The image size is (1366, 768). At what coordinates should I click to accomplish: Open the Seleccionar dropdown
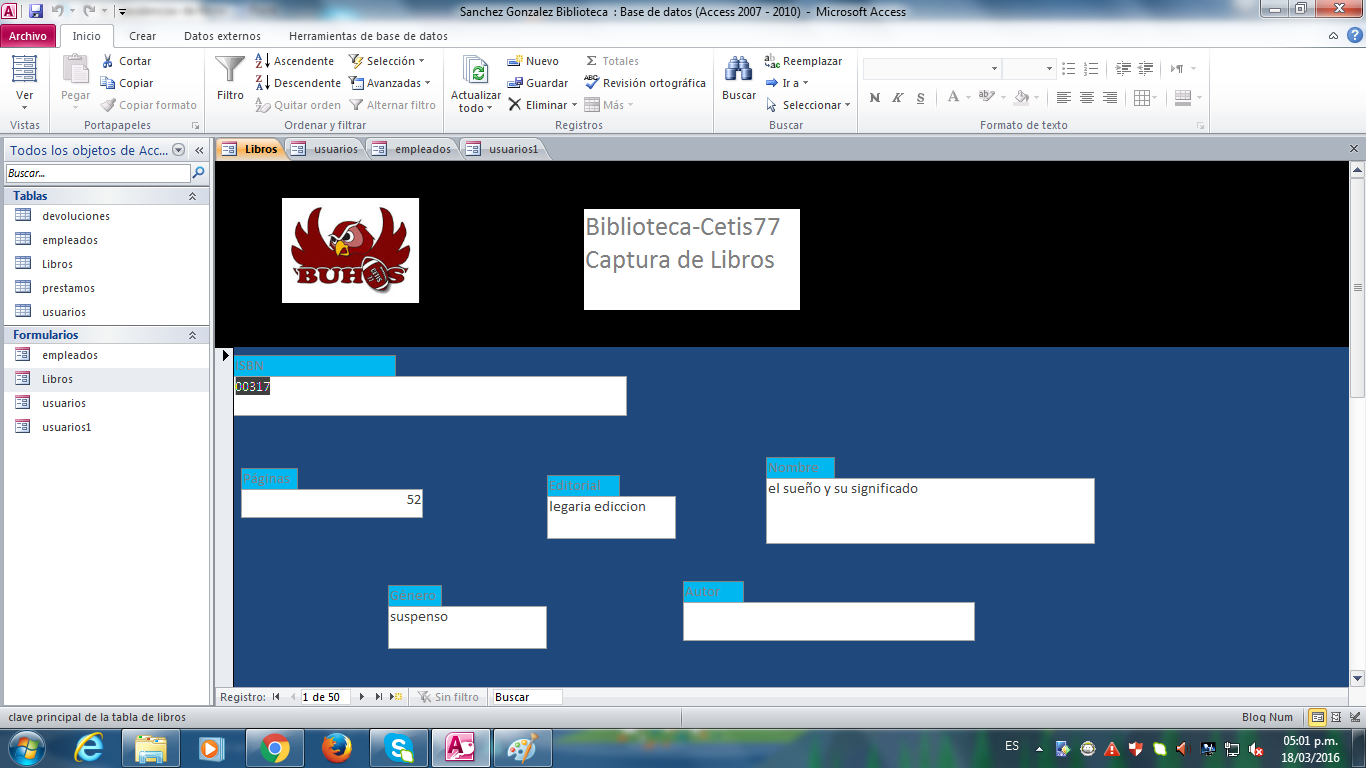tap(808, 105)
